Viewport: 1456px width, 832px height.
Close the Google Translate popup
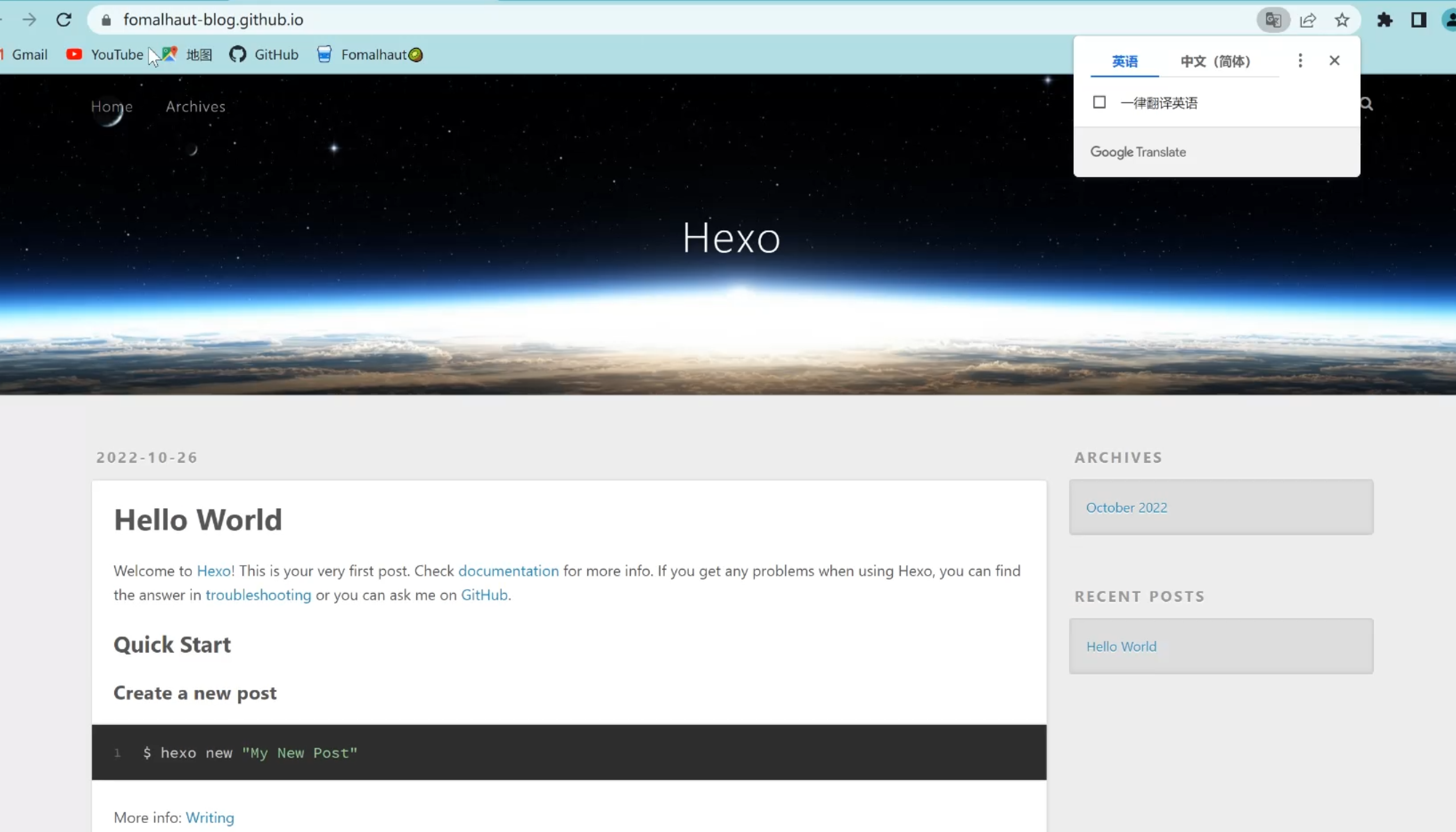pos(1334,60)
